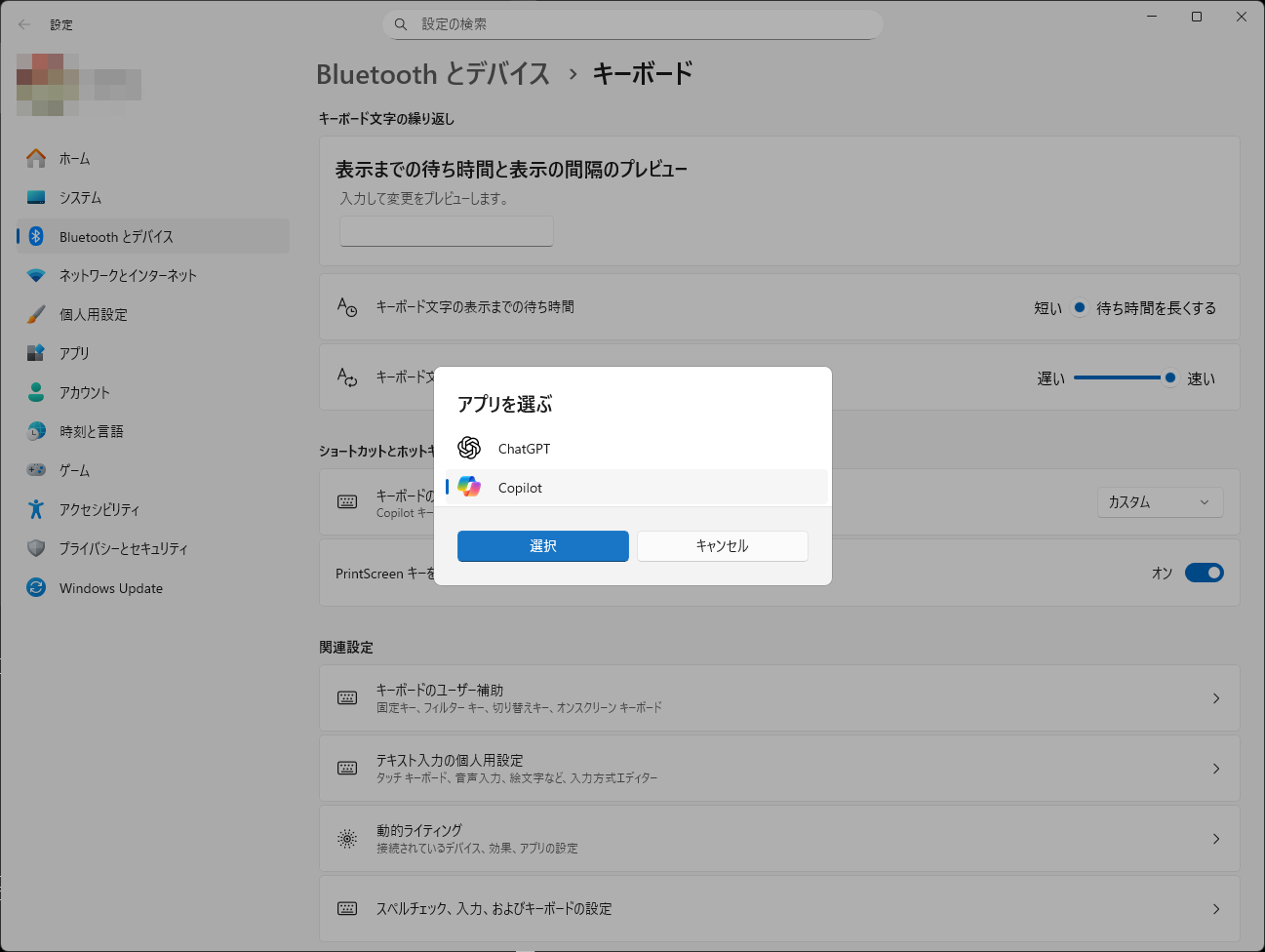This screenshot has width=1265, height=952.
Task: Click the アカウント sidebar icon
Action: [36, 392]
